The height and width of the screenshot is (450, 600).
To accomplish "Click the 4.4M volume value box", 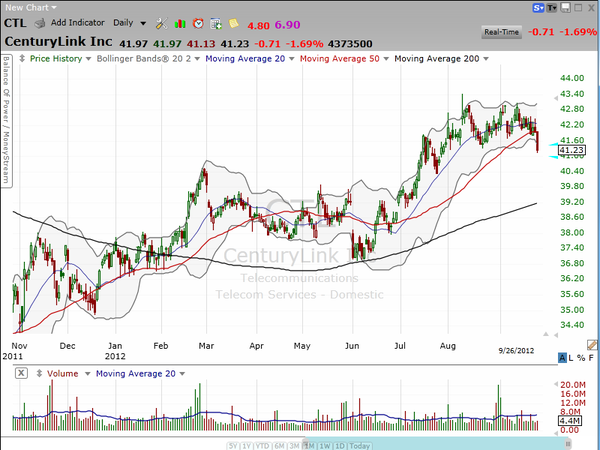I will tap(570, 421).
